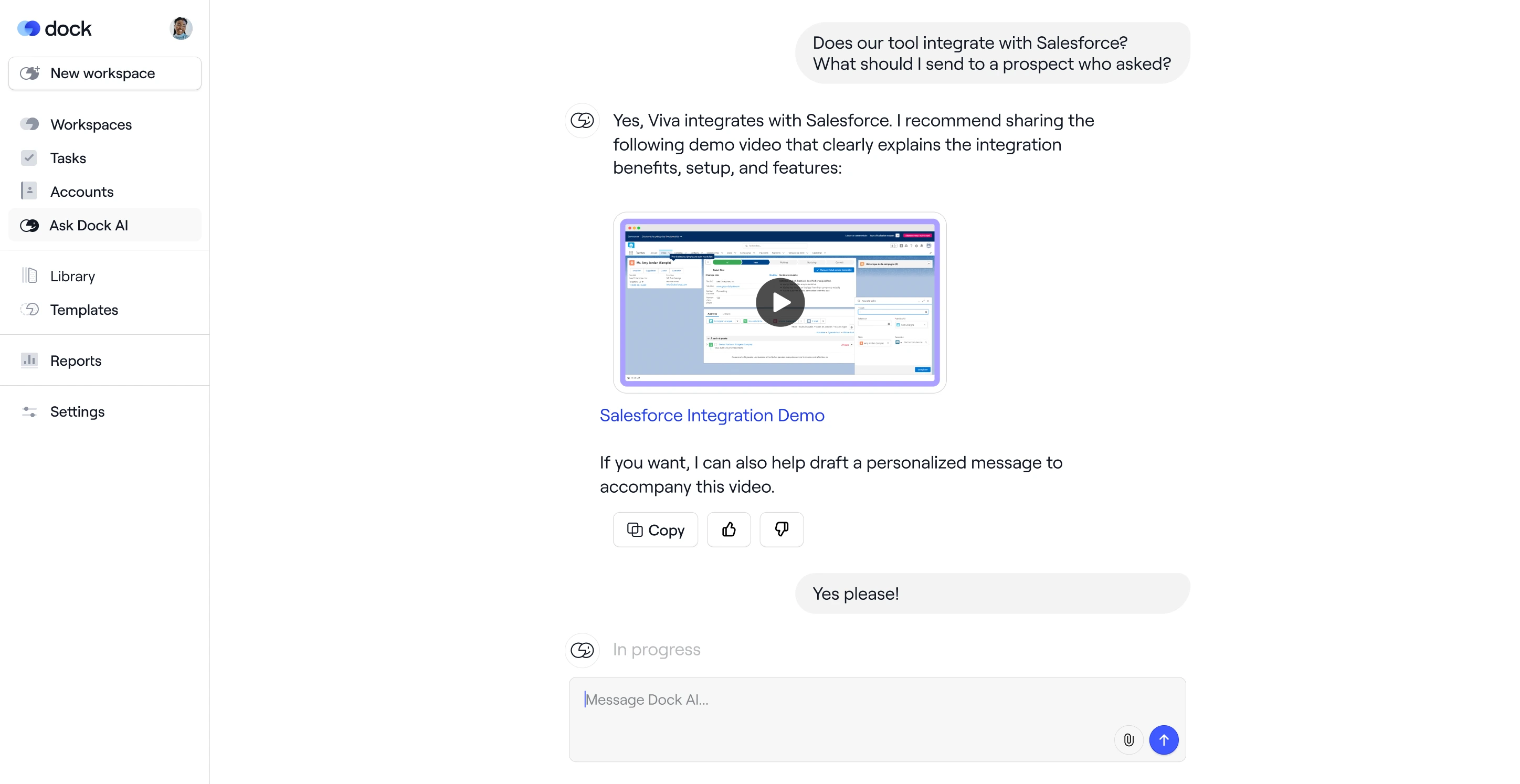
Task: Open the Workspaces menu item
Action: click(91, 124)
